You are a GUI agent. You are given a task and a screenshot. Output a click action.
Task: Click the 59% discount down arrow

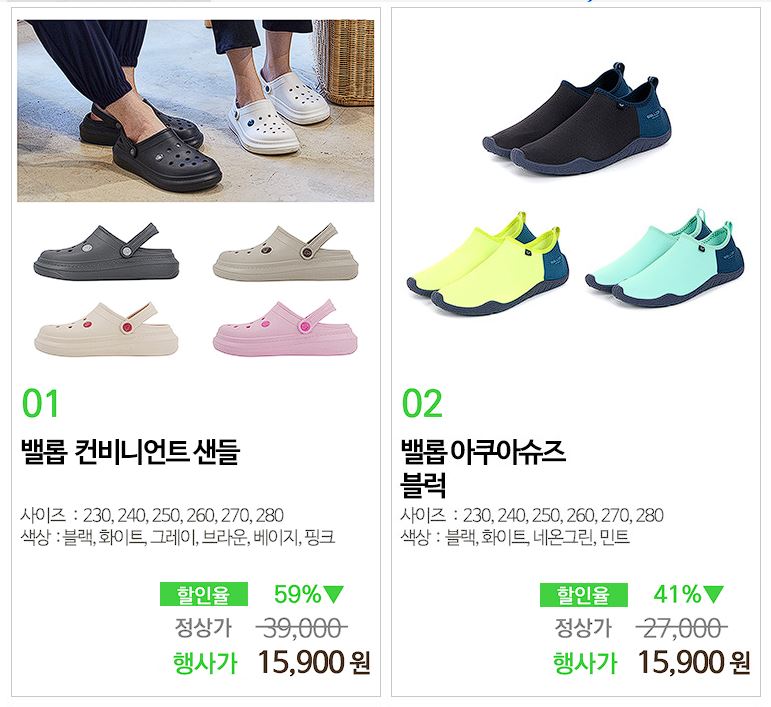pyautogui.click(x=334, y=594)
